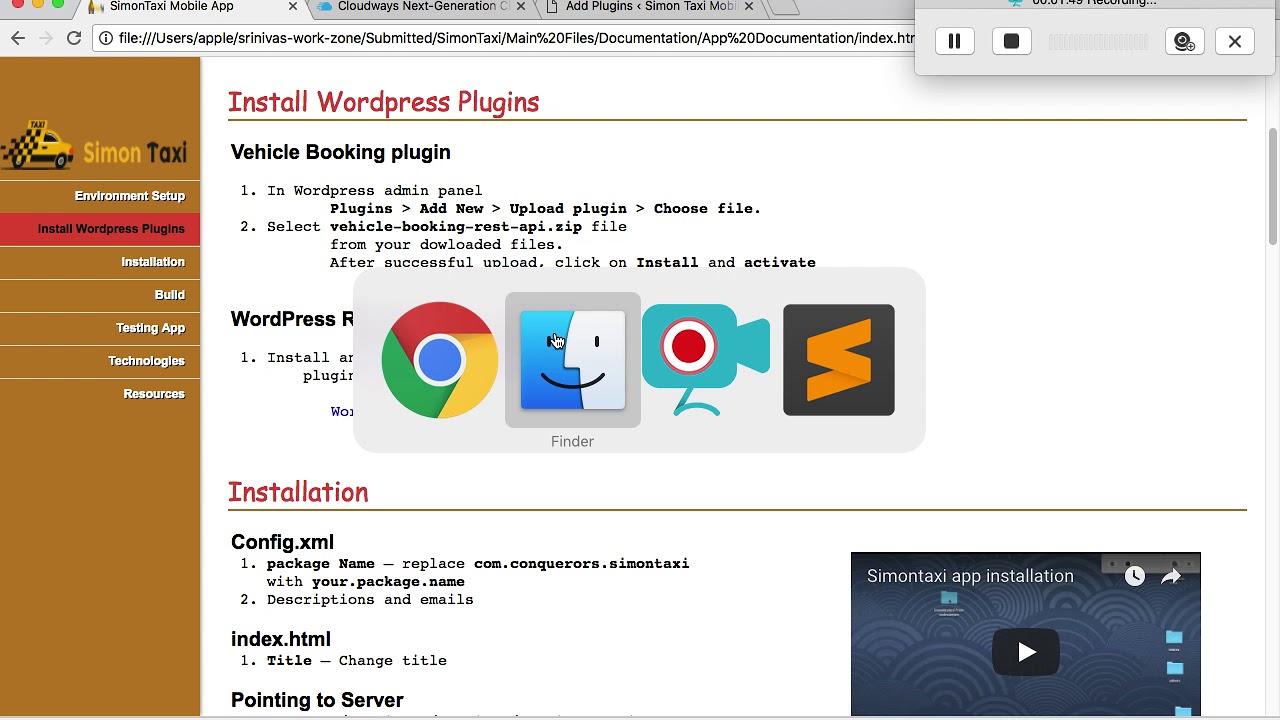
Task: Close the recording control panel
Action: pos(1235,41)
